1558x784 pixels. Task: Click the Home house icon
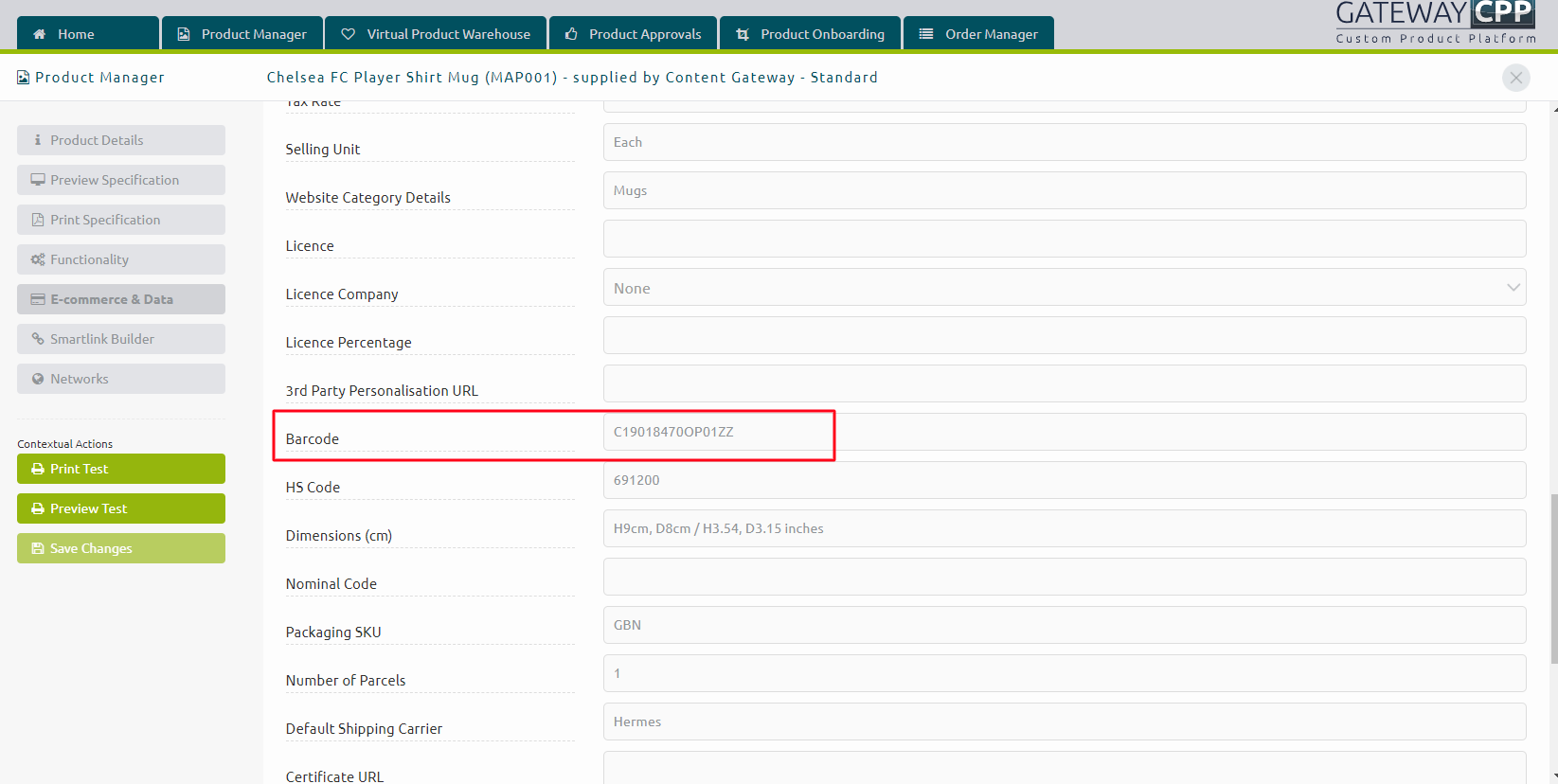pyautogui.click(x=40, y=34)
